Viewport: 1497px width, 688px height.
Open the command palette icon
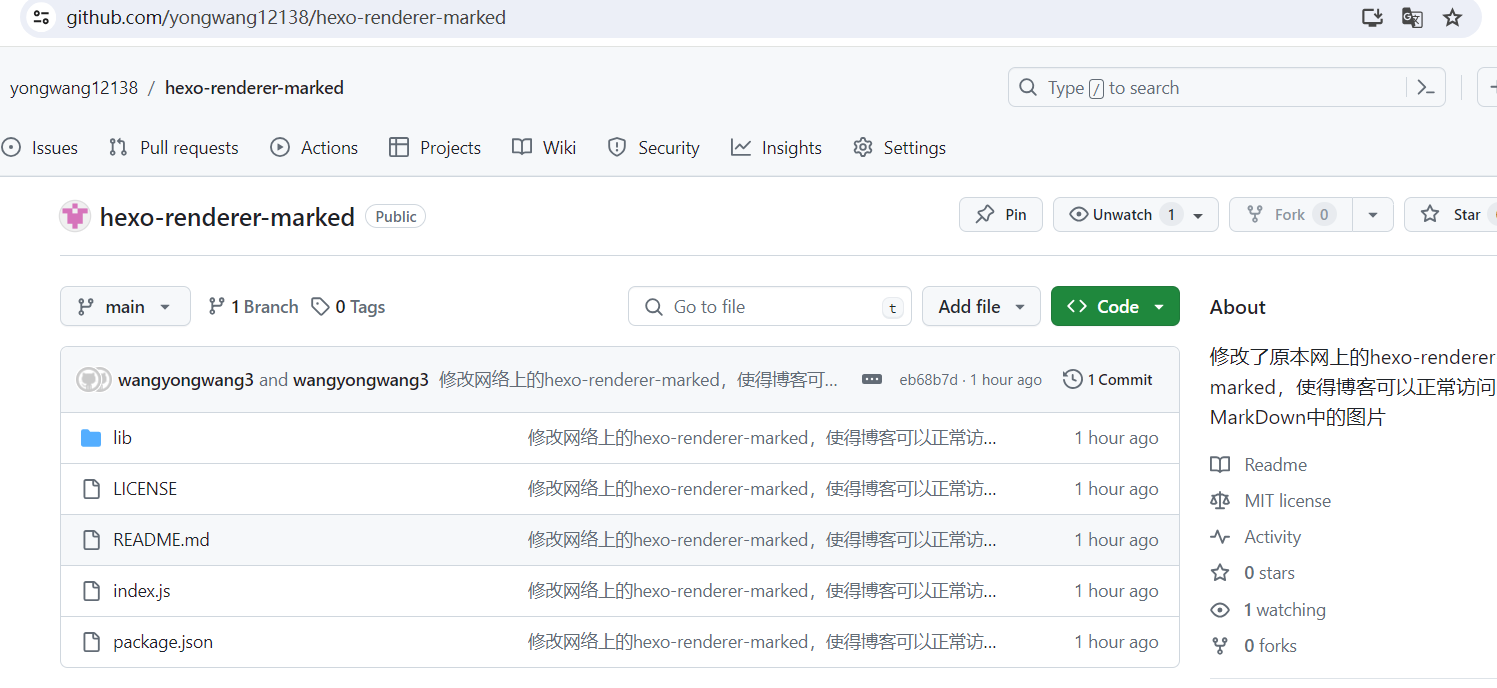click(1426, 88)
